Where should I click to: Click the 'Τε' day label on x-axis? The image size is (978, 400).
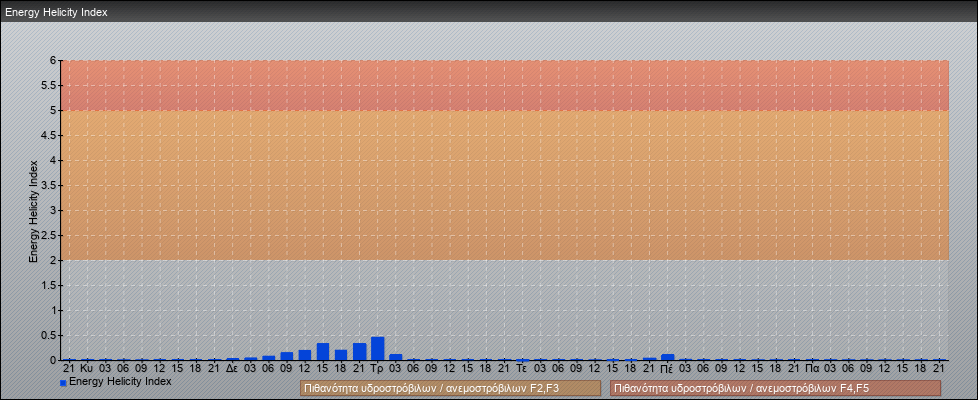(522, 368)
